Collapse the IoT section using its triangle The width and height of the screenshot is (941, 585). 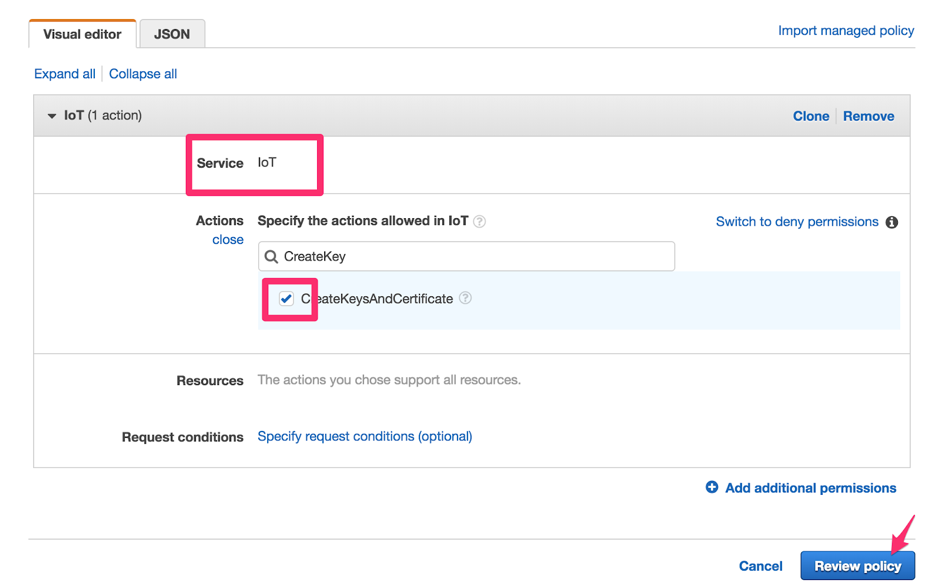(x=52, y=116)
